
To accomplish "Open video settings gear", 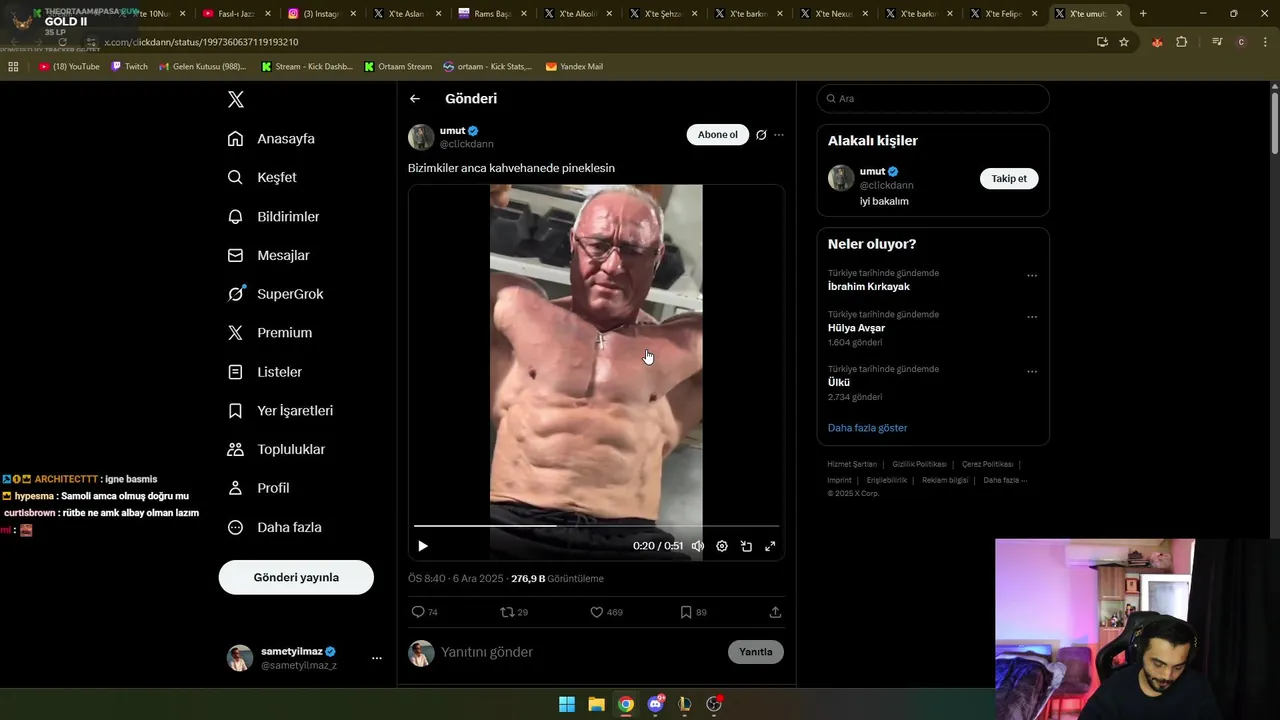I will (722, 546).
